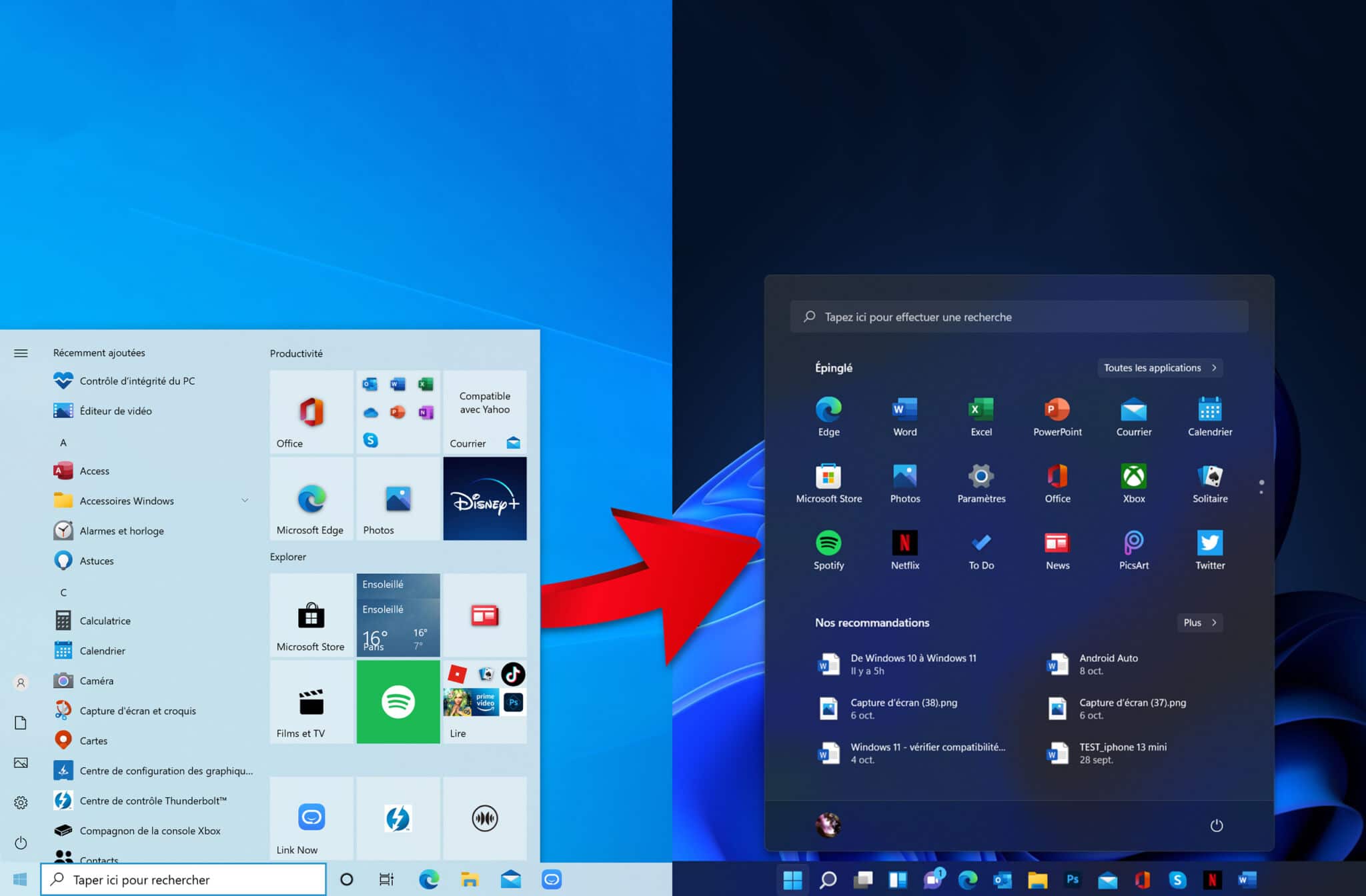Jump to letter C section header
Image resolution: width=1366 pixels, height=896 pixels.
tap(63, 593)
